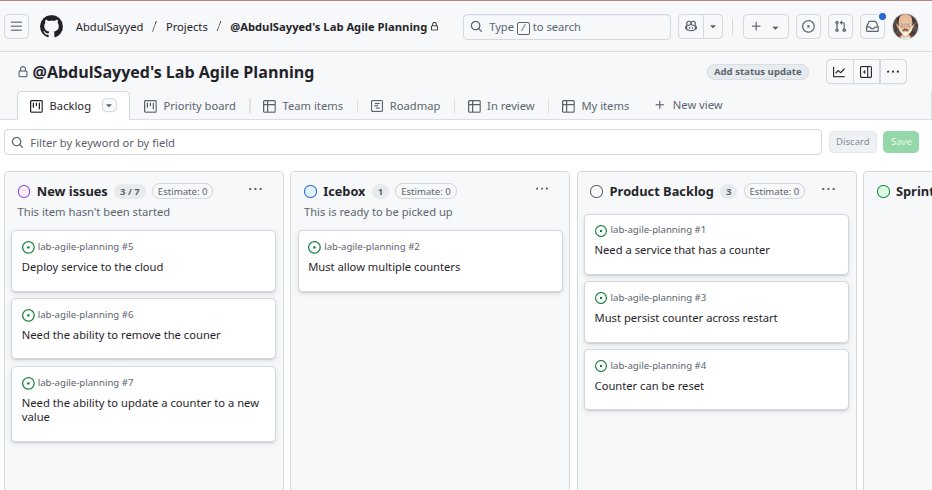The image size is (932, 490).
Task: Open pull requests icon in header
Action: [x=840, y=27]
